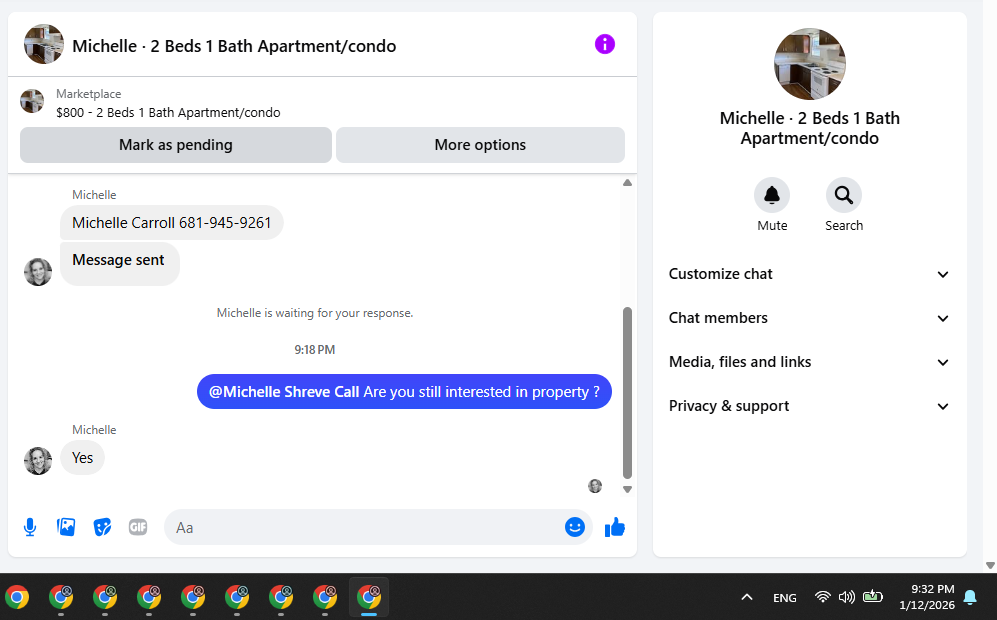The image size is (997, 620).
Task: Expand the Privacy & support section
Action: coord(809,406)
